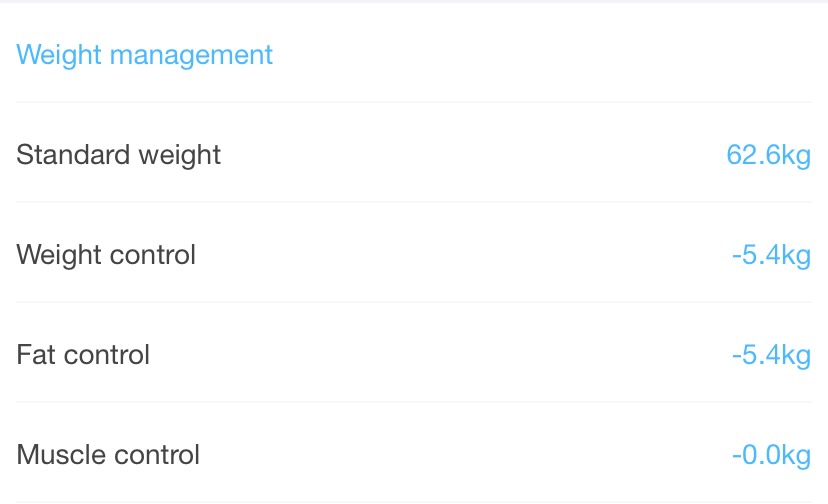
Task: Tap the -5.4kg value beside Weight control
Action: (771, 255)
